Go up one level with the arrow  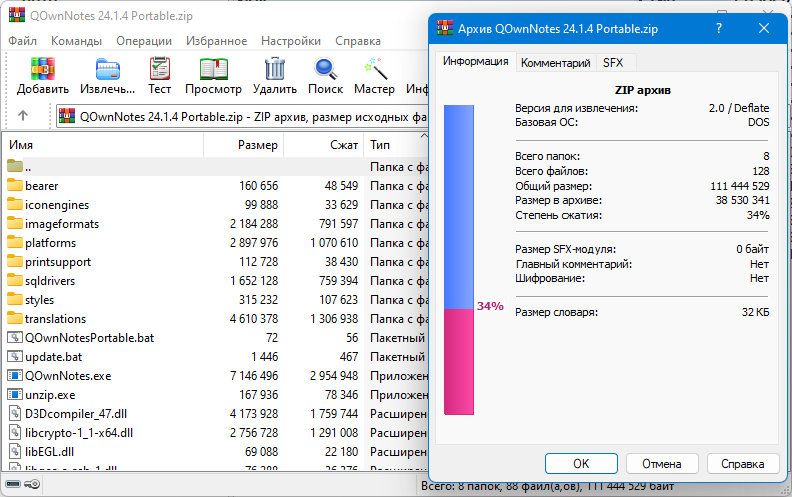pyautogui.click(x=23, y=116)
